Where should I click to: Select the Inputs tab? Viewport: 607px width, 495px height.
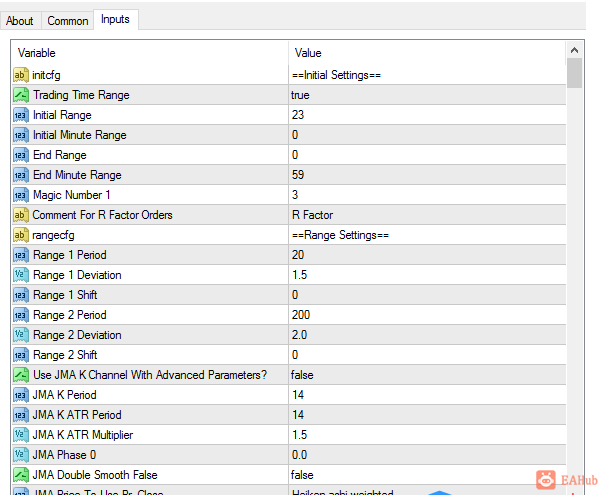coord(115,19)
